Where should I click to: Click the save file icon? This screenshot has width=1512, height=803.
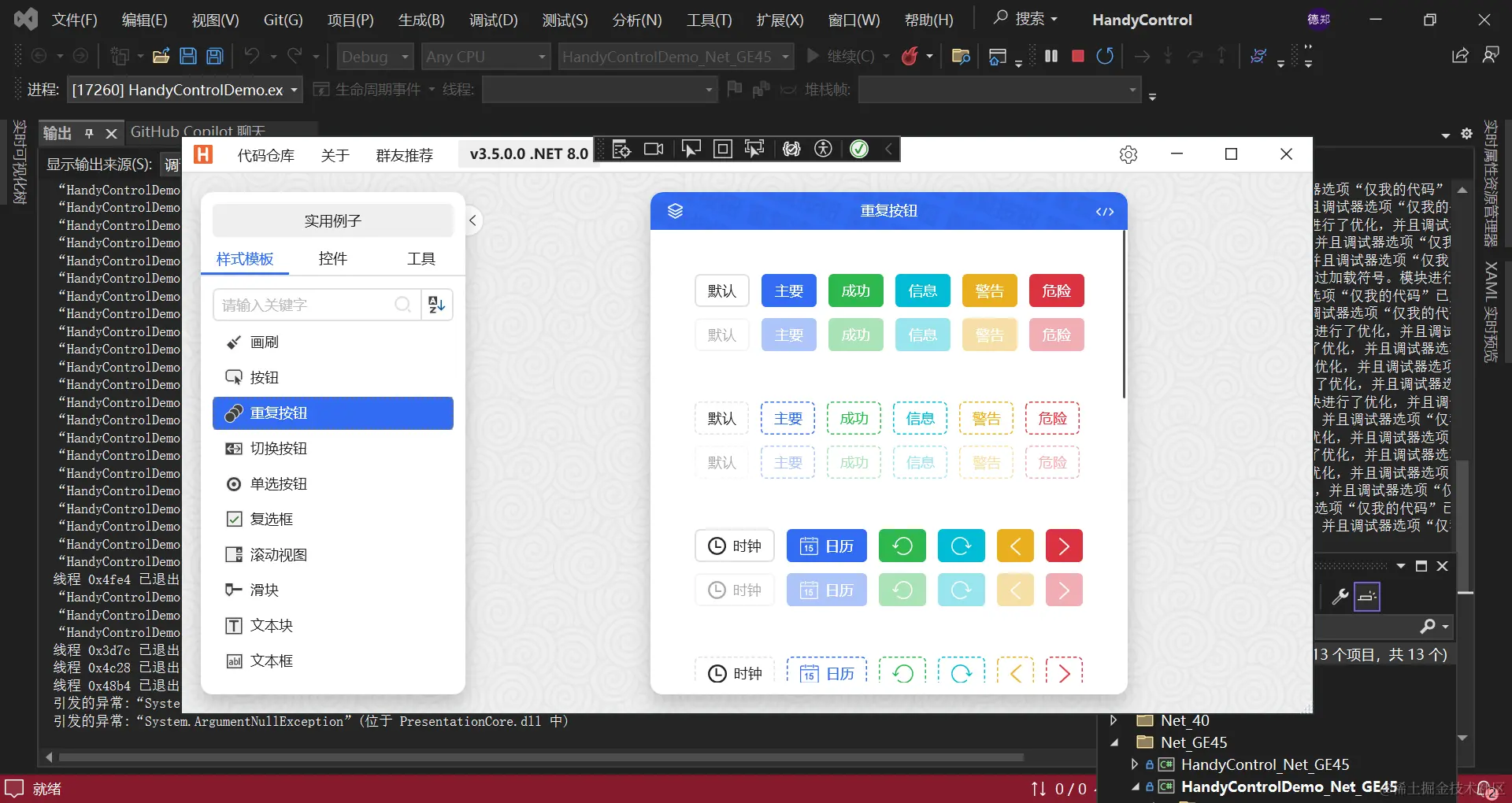coord(188,56)
